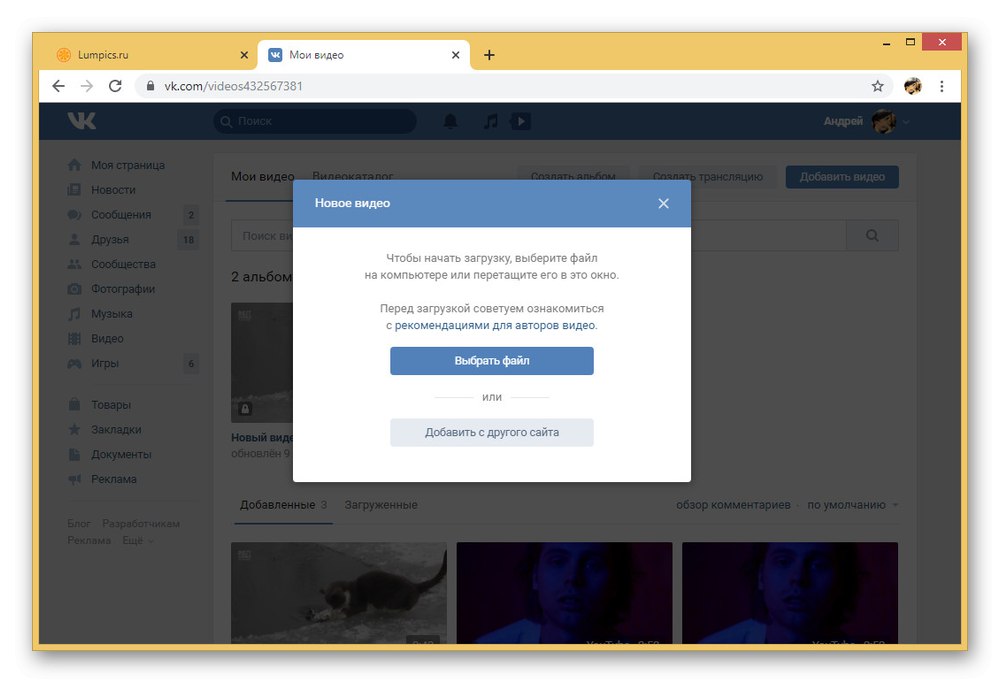Viewport: 1000px width, 683px height.
Task: Click the Видео film icon in sidebar
Action: point(75,339)
